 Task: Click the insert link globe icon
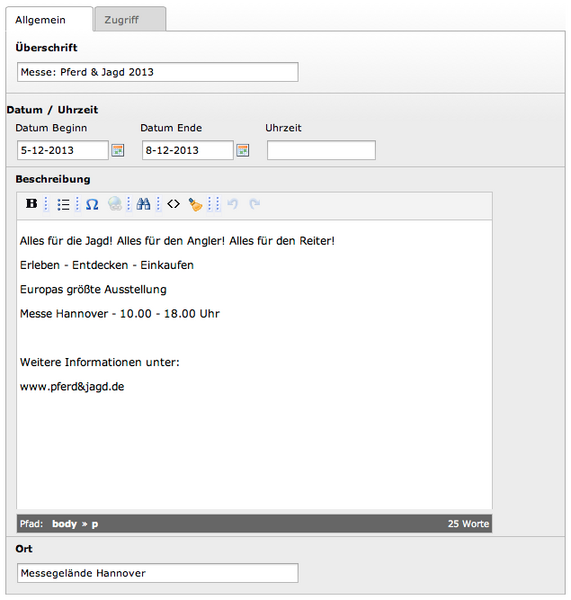tap(115, 204)
